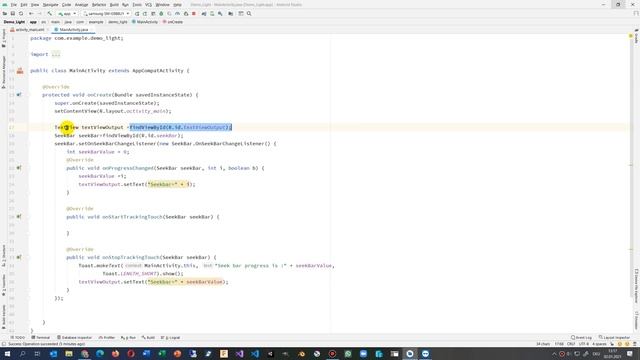Open purple Visual Studio from the taskbar
The height and width of the screenshot is (360, 640).
(239, 354)
